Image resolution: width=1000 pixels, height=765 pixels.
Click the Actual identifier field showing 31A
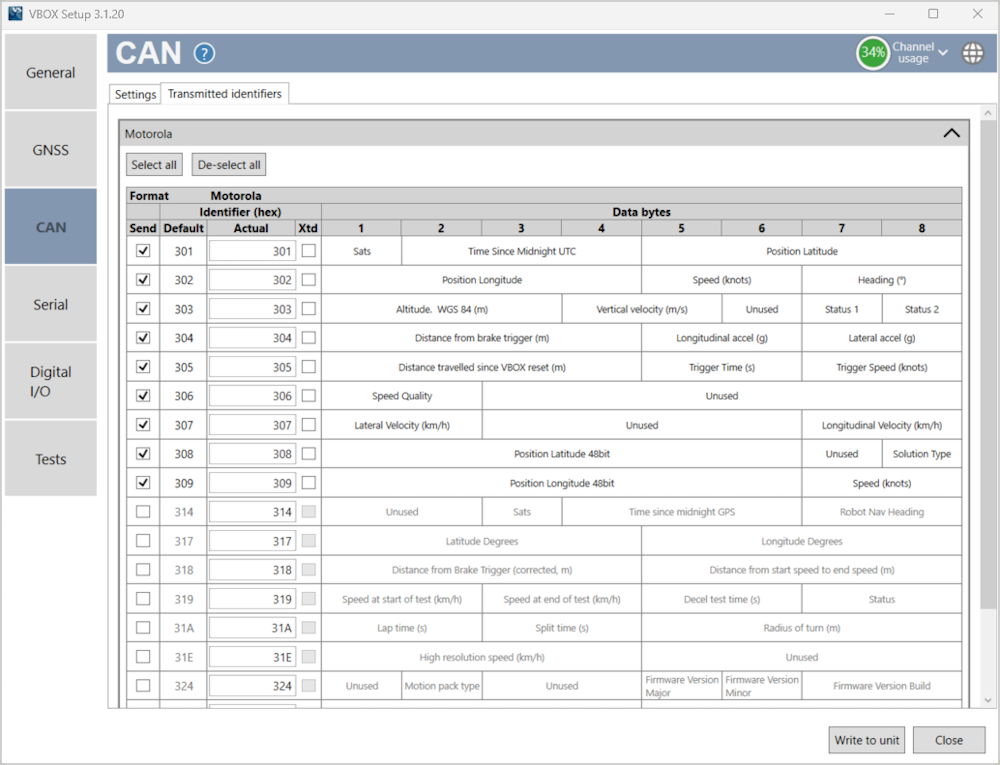point(252,628)
